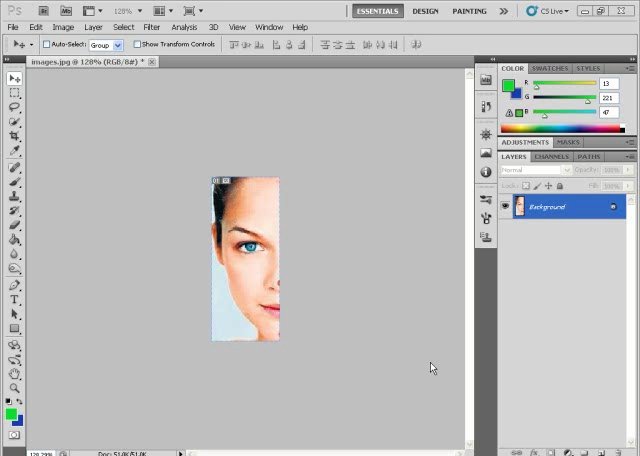Toggle Quick Mask mode button

coord(14,435)
